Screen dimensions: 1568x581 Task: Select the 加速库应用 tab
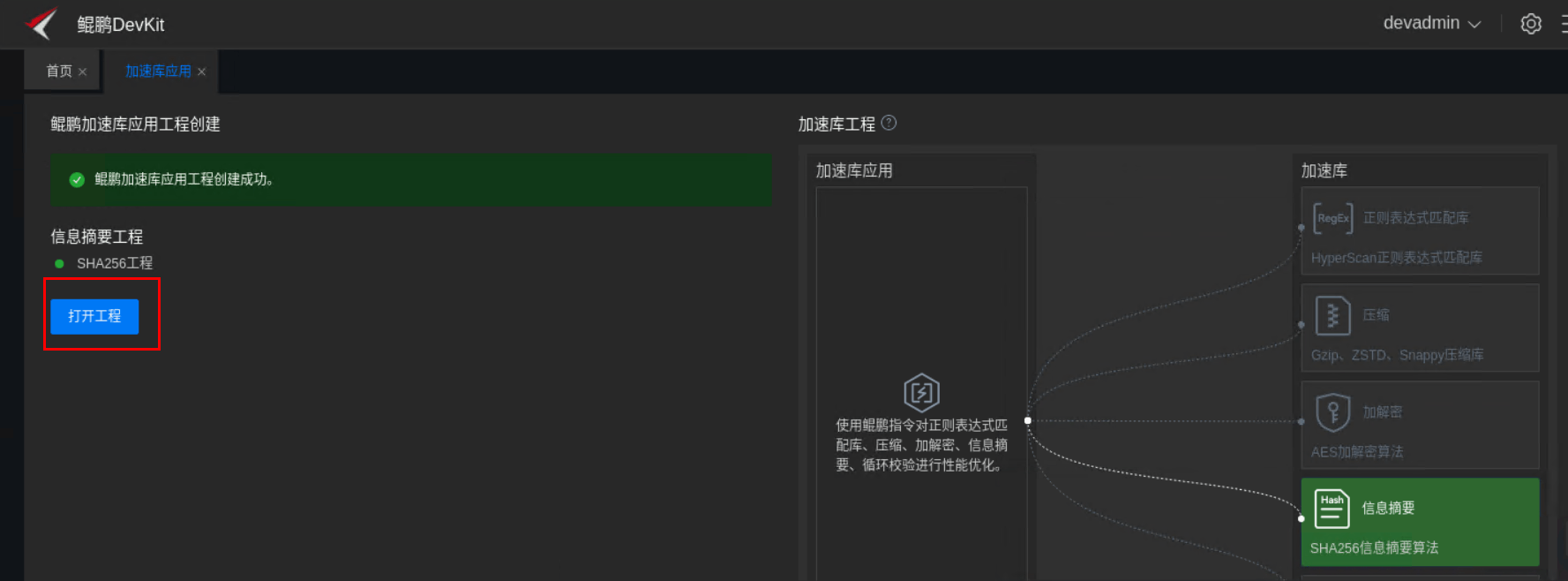point(158,72)
